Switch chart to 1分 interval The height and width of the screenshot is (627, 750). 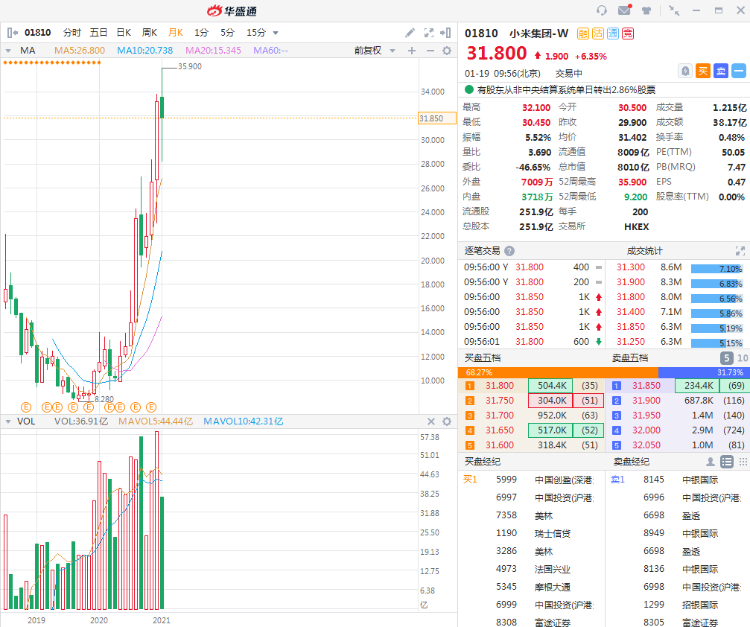pyautogui.click(x=201, y=33)
